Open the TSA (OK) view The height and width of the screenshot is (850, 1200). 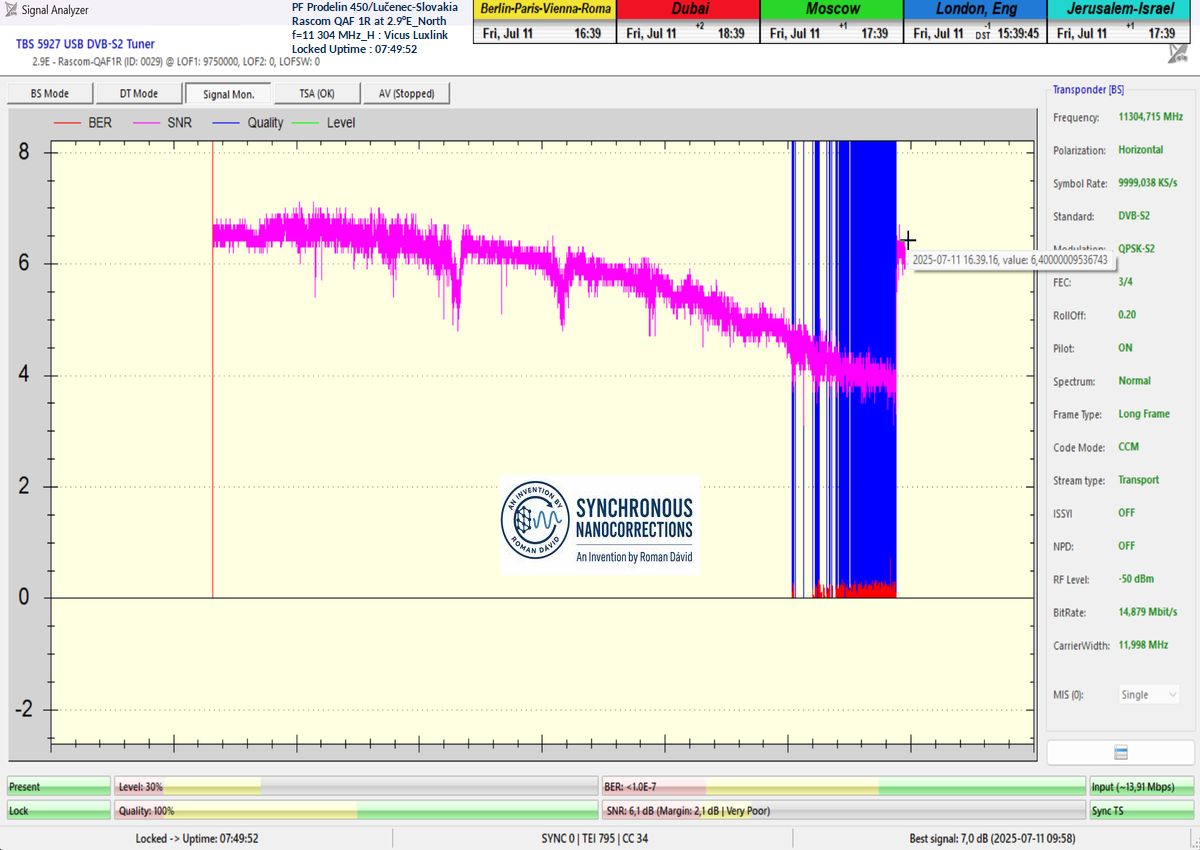click(317, 94)
